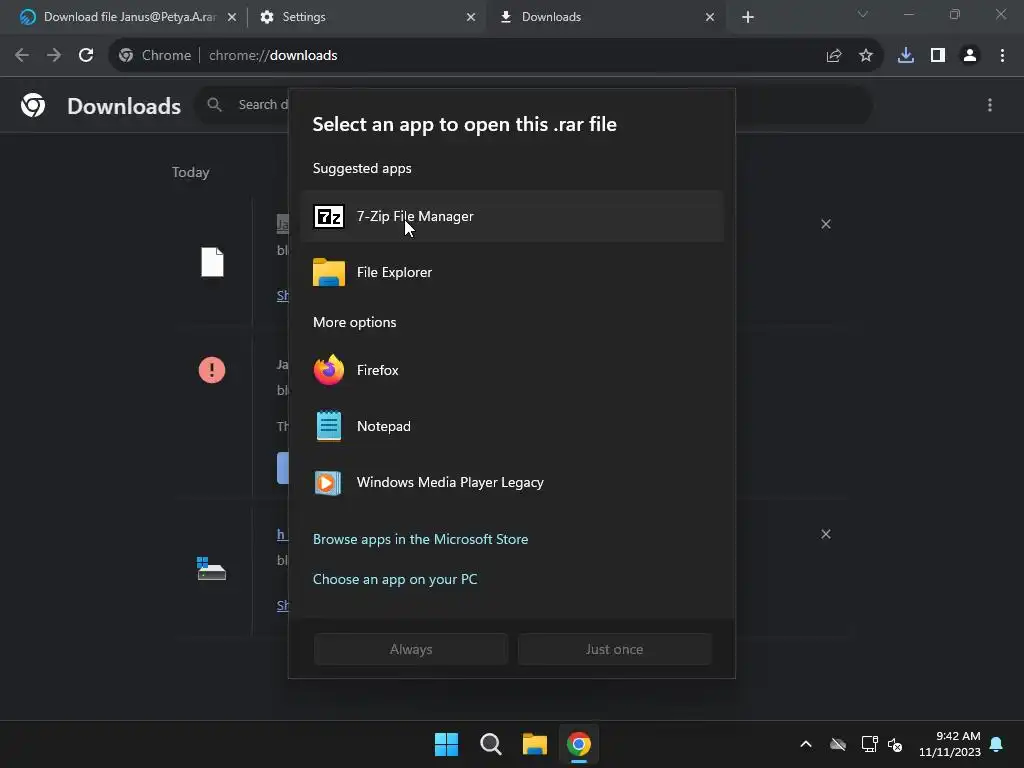Open the network status tray icon
This screenshot has width=1024, height=768.
pos(869,744)
